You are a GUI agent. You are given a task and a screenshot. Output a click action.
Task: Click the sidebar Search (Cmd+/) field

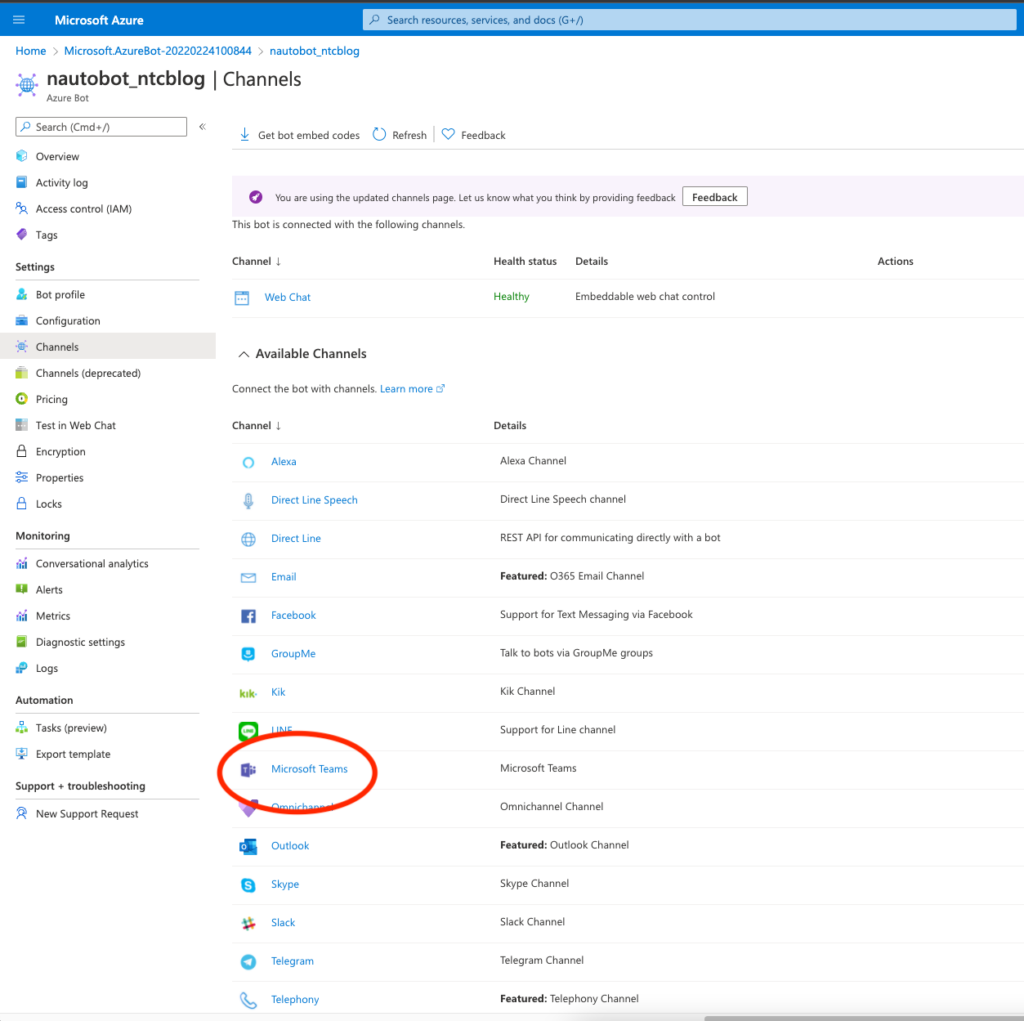pyautogui.click(x=101, y=127)
